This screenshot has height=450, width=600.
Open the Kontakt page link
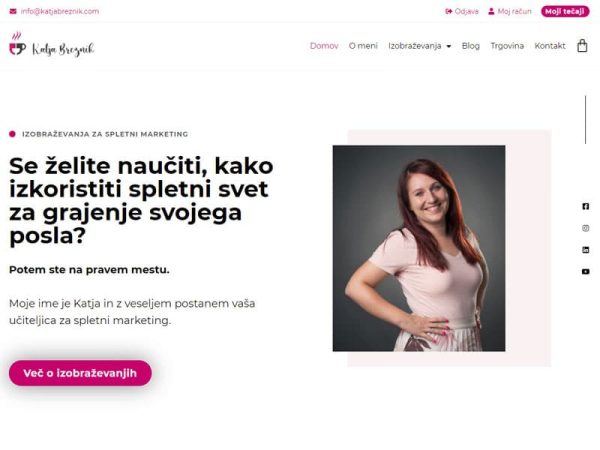pos(550,46)
